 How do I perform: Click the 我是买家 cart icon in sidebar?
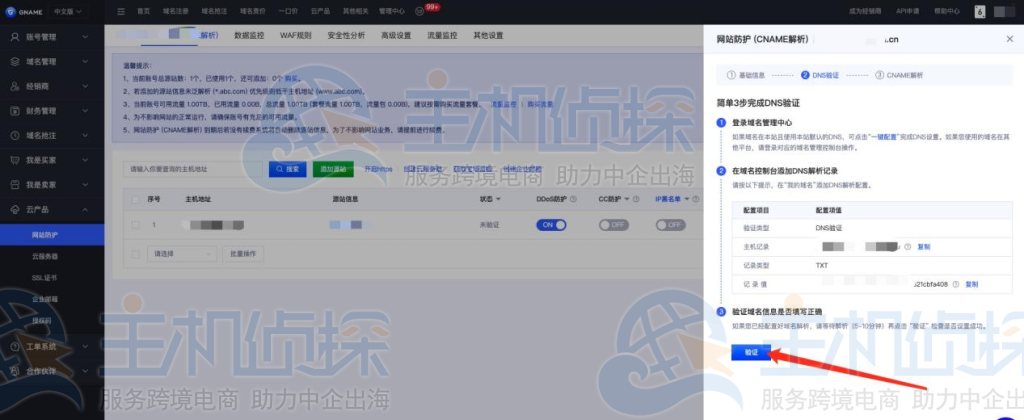point(15,159)
